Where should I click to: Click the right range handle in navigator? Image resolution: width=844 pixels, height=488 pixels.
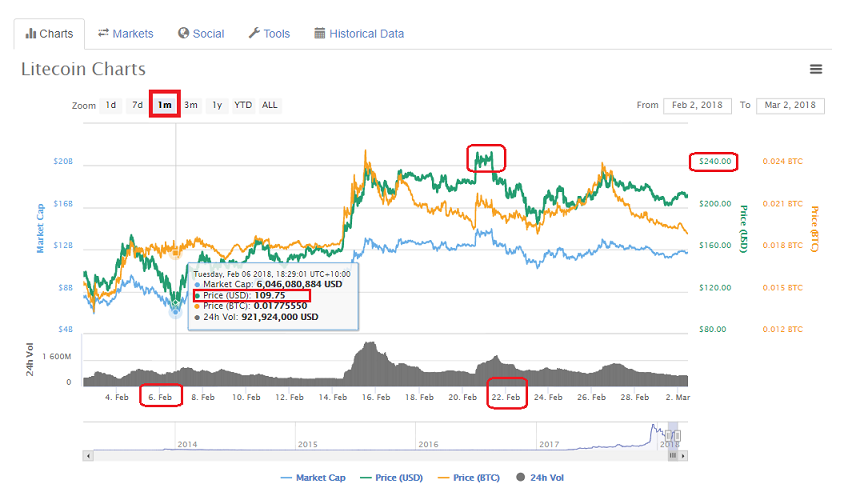677,436
